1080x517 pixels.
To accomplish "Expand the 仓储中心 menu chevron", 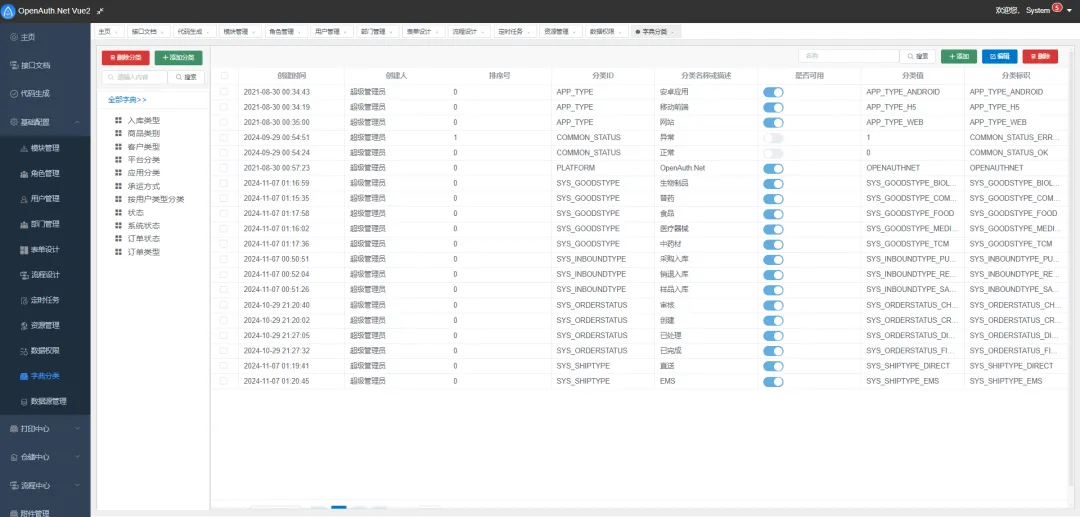I will point(77,456).
